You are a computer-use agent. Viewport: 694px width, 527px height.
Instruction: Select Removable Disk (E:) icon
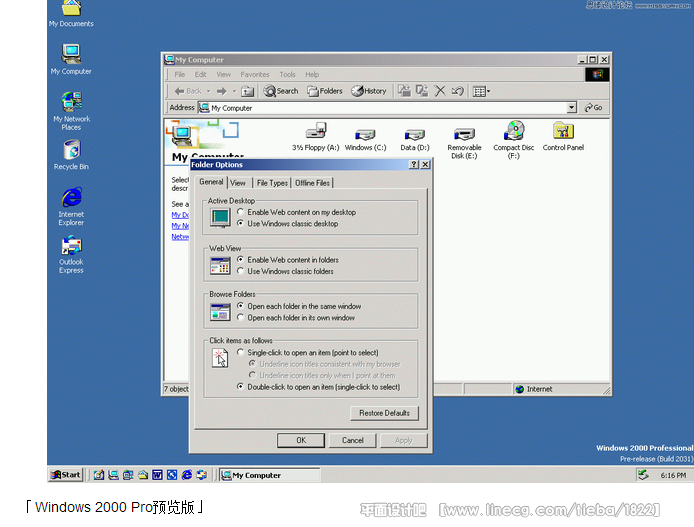pyautogui.click(x=464, y=143)
